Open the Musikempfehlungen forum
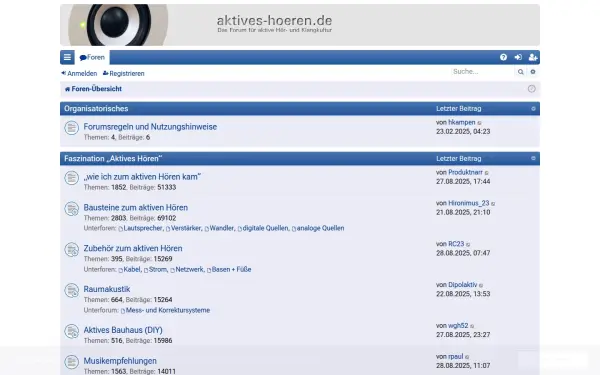Image resolution: width=600 pixels, height=375 pixels. 120,361
